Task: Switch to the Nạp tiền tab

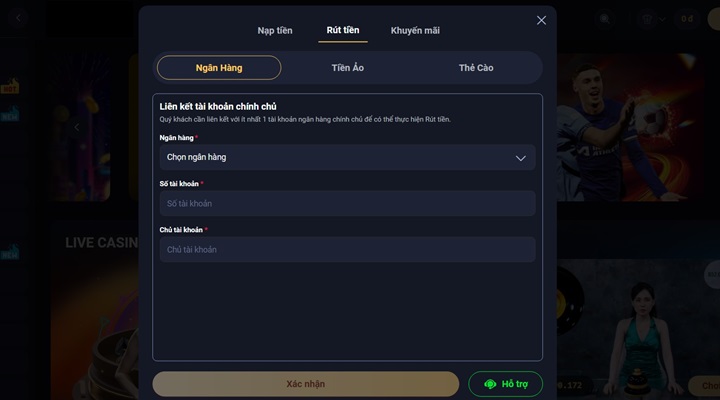Action: pos(274,30)
